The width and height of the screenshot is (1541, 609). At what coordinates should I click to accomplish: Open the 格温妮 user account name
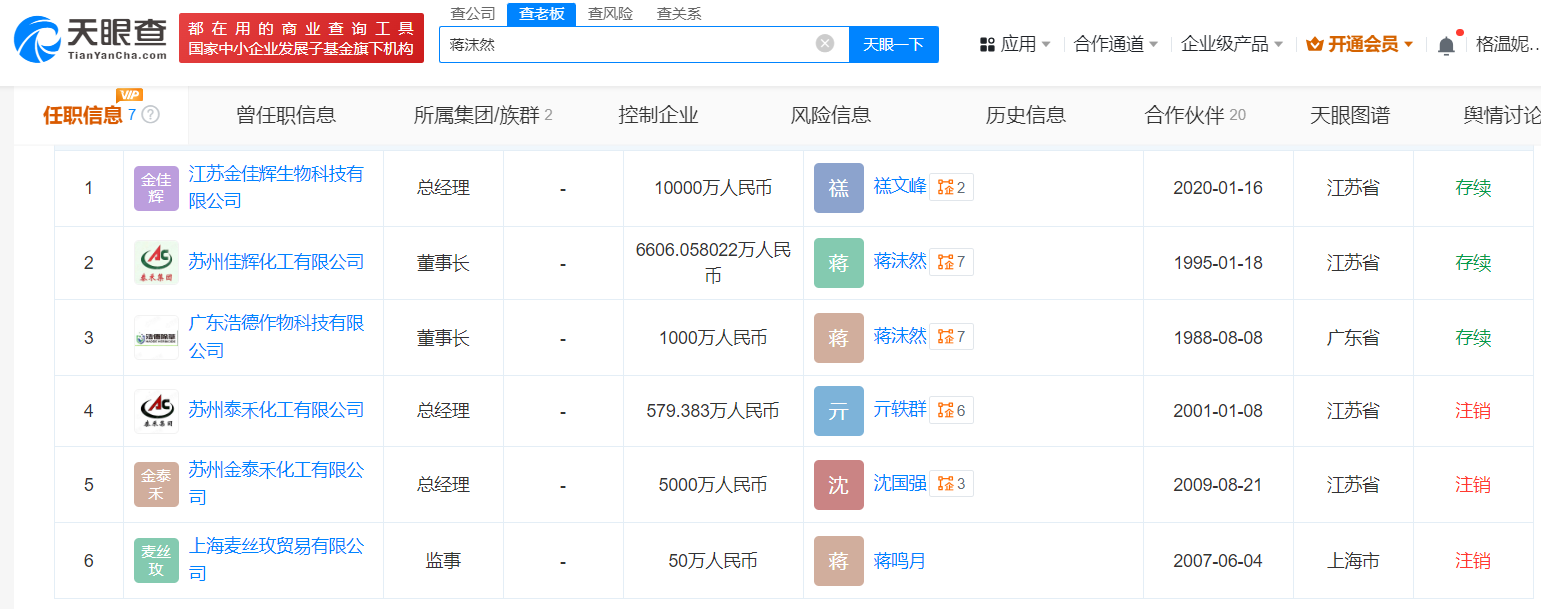[1508, 44]
